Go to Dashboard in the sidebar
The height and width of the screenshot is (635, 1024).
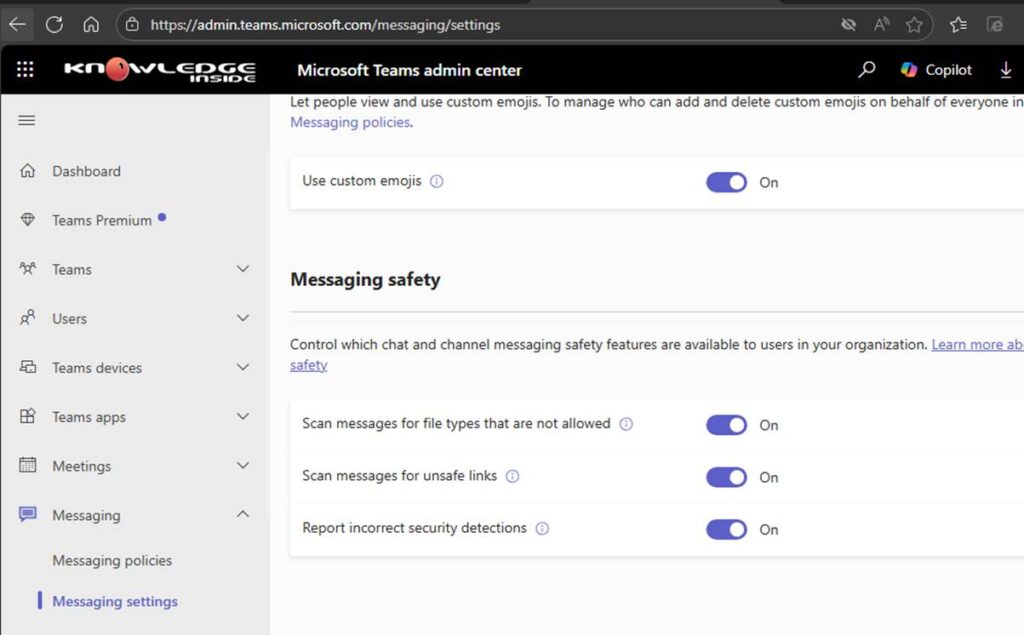coord(86,171)
